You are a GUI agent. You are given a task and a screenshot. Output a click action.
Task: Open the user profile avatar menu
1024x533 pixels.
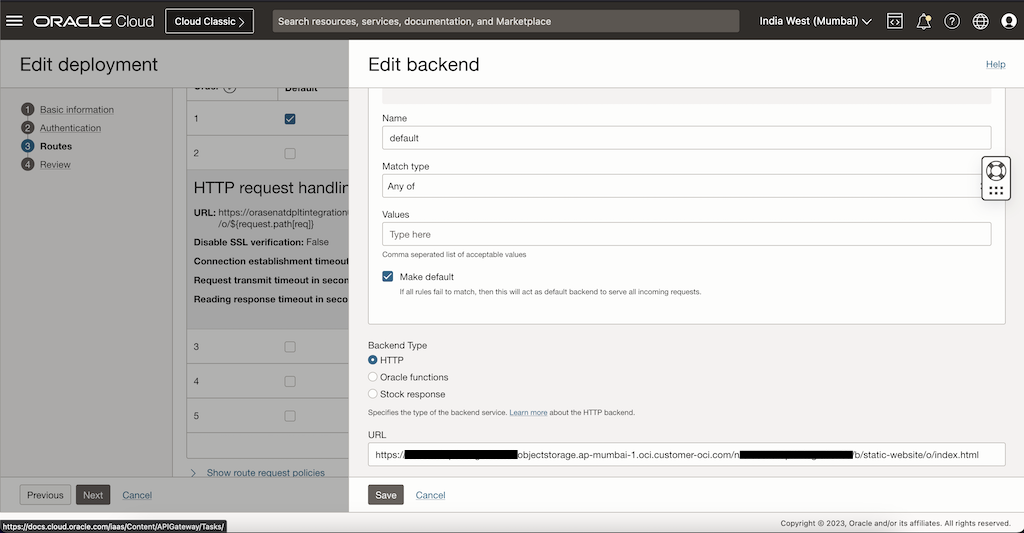(x=1009, y=21)
